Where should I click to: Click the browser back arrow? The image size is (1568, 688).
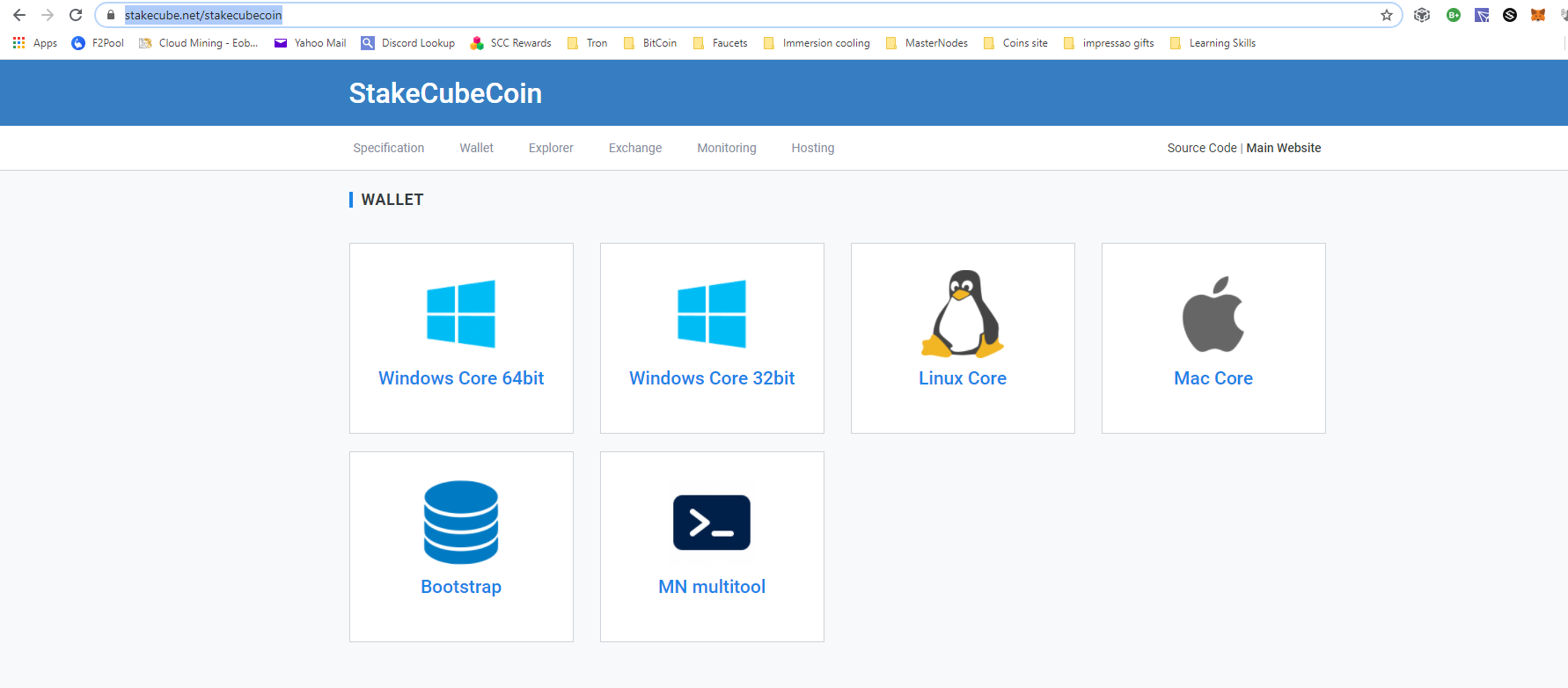19,15
